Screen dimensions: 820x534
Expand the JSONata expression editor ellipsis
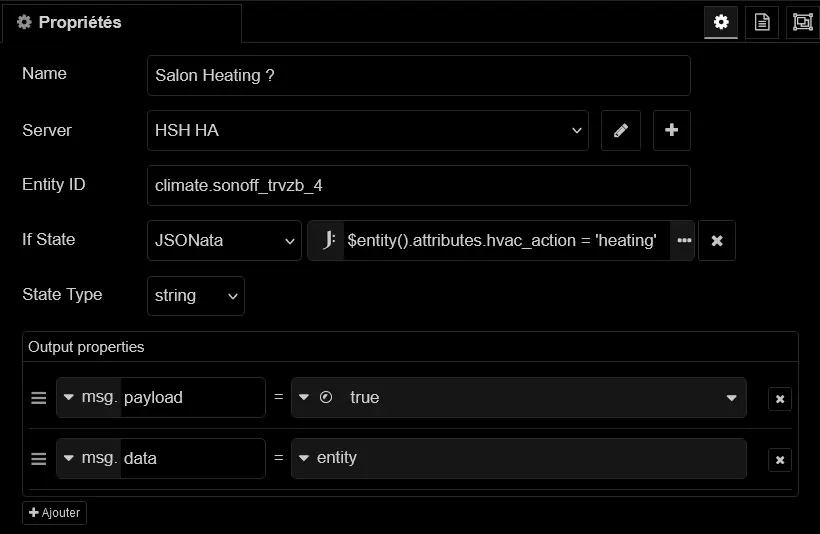click(x=684, y=241)
